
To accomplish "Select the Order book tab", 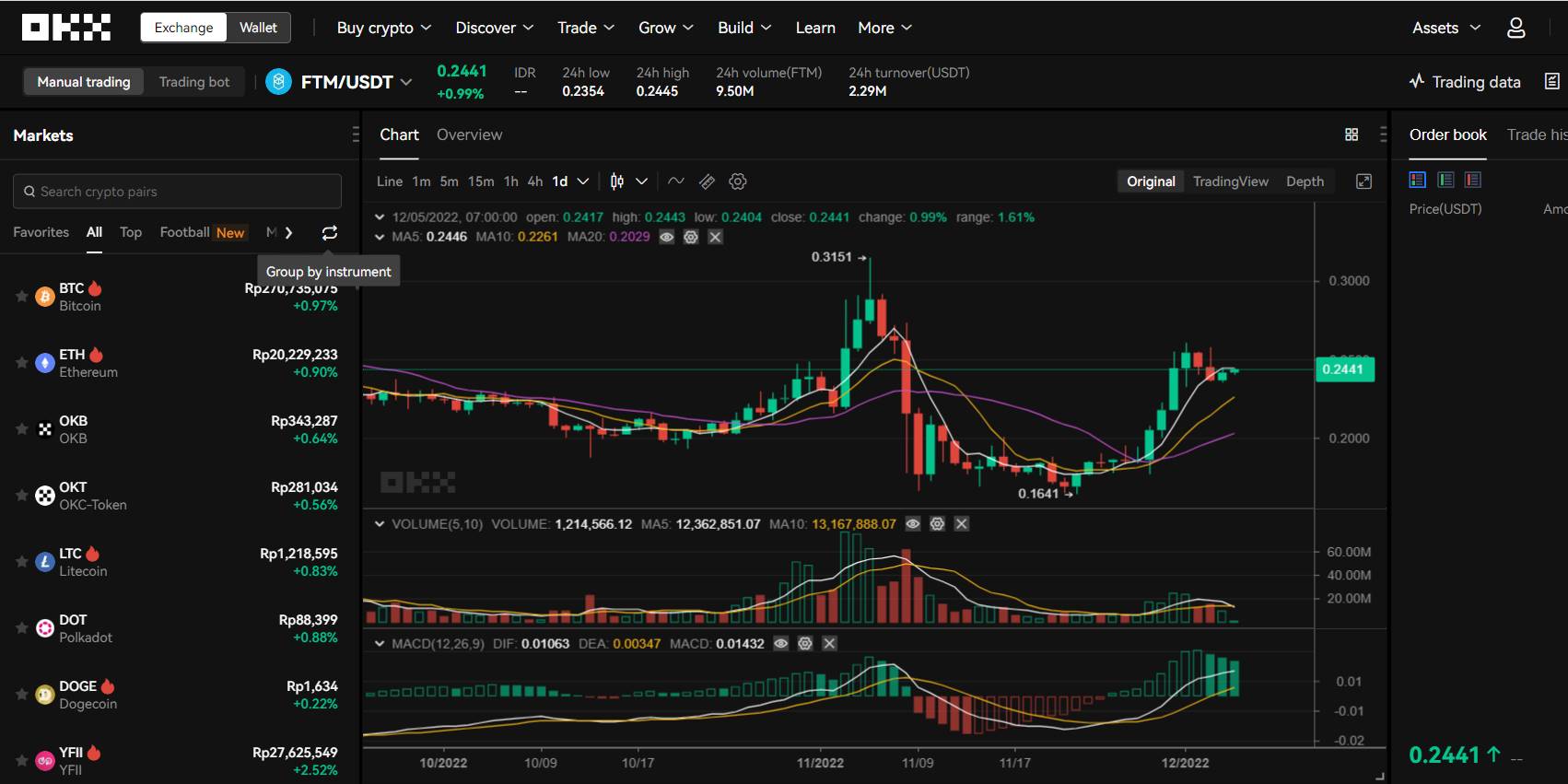I will click(x=1448, y=135).
